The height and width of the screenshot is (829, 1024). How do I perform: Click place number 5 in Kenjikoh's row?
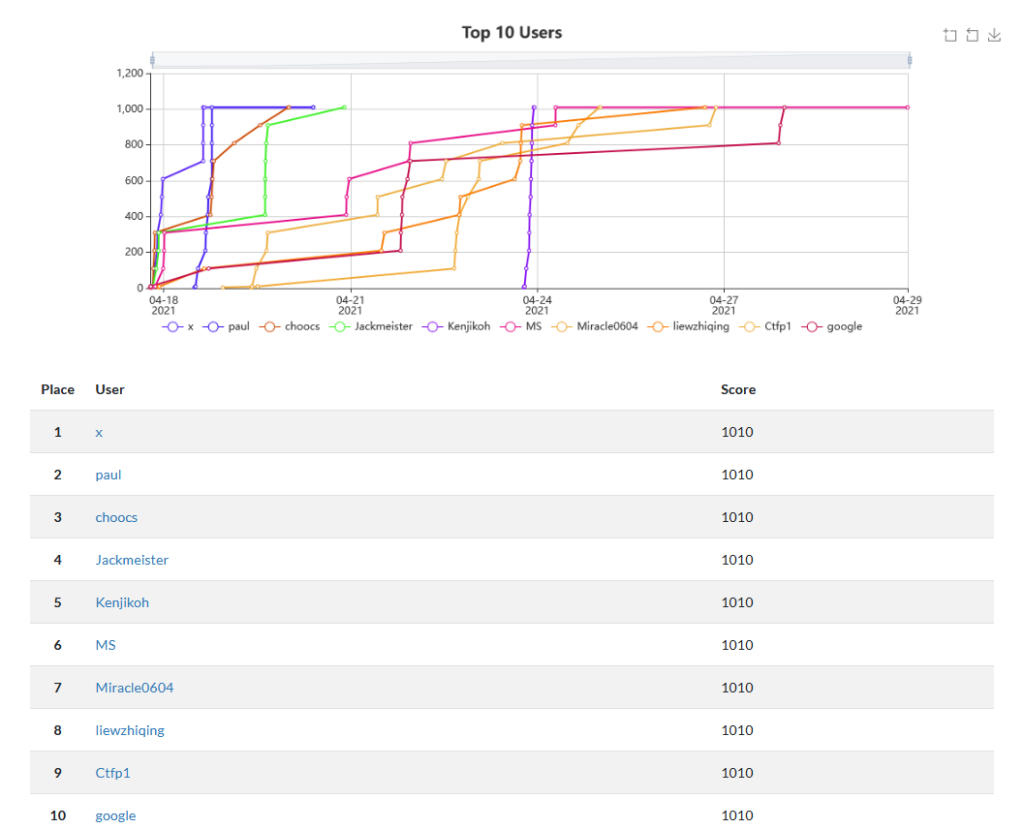57,602
